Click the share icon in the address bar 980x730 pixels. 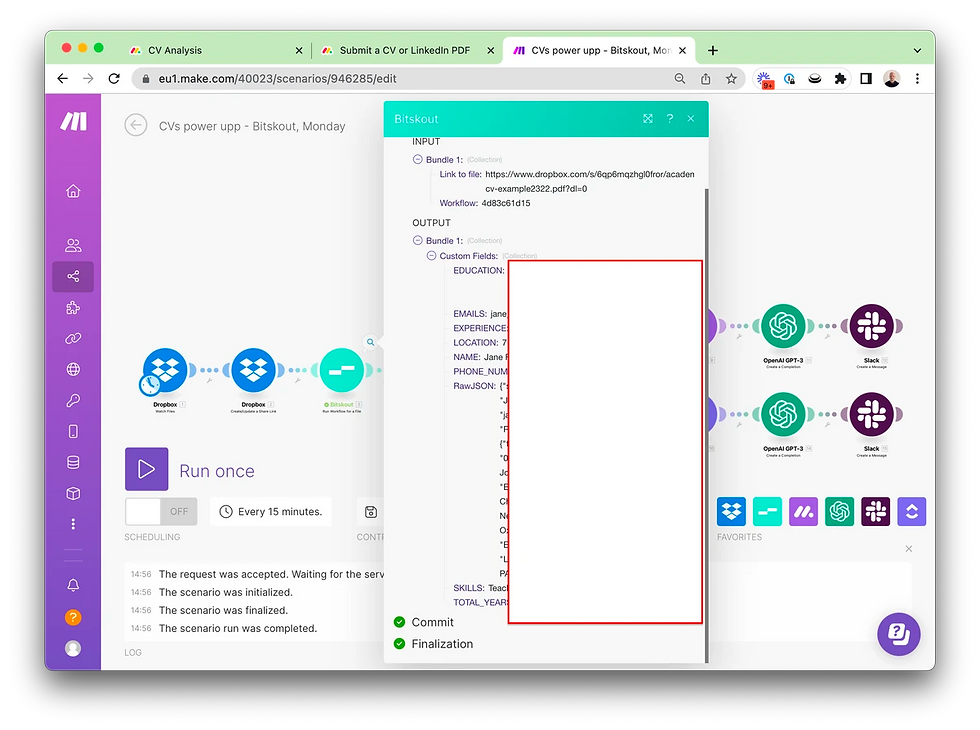pyautogui.click(x=706, y=79)
